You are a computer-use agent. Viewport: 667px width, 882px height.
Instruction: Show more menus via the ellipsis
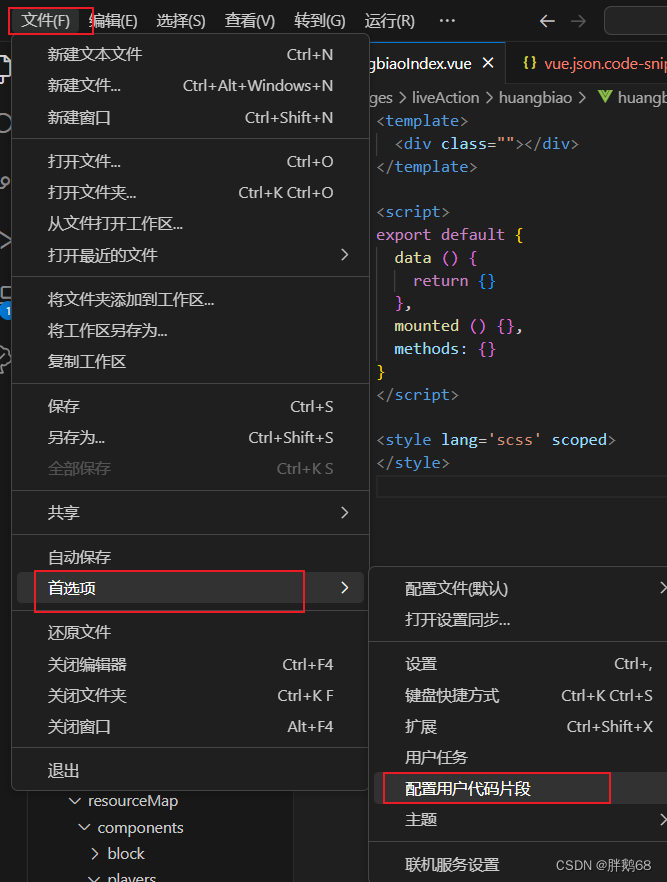point(447,21)
